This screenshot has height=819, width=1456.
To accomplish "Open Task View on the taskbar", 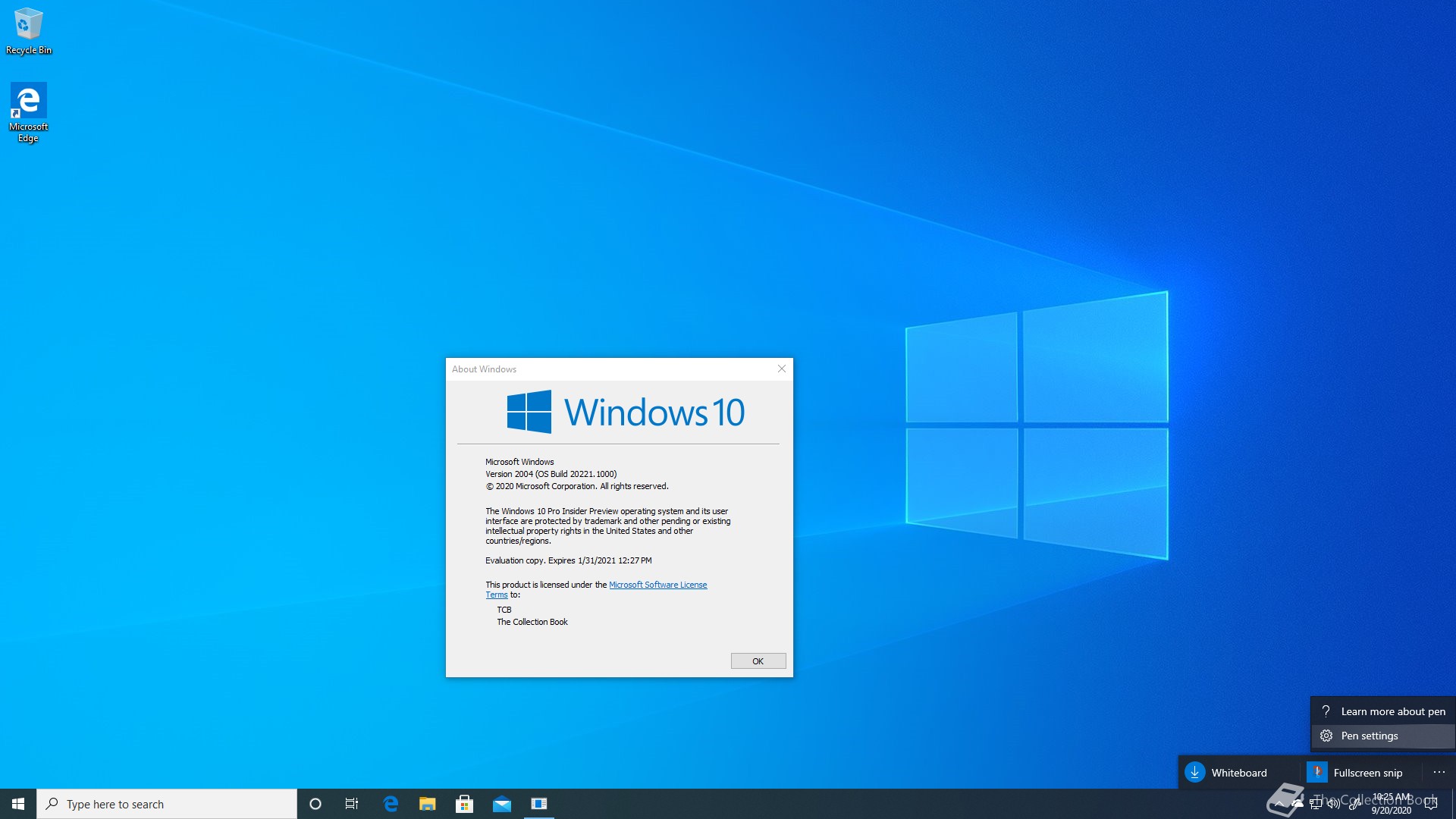I will point(352,804).
